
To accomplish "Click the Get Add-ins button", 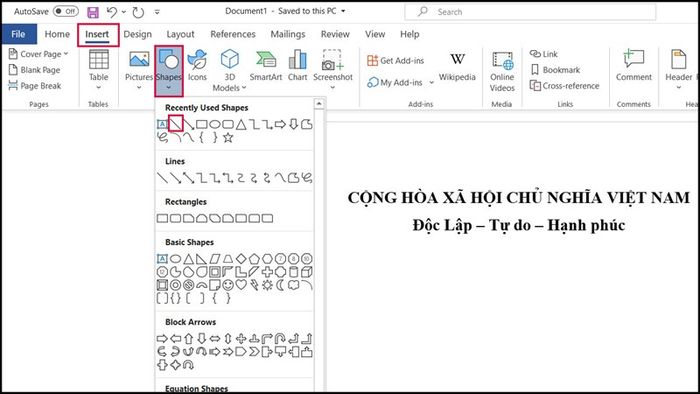I will pos(396,60).
